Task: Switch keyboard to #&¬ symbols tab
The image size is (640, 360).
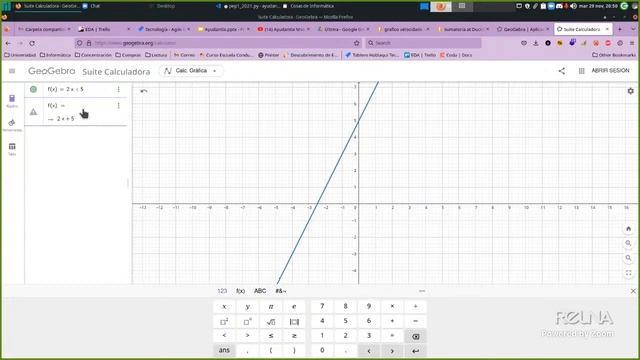Action: click(x=281, y=291)
